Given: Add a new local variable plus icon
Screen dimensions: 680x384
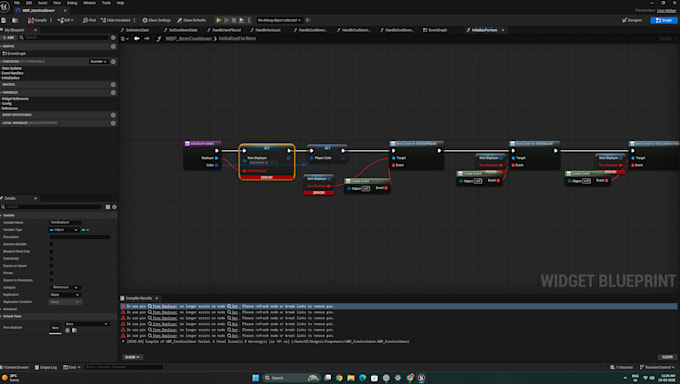Looking at the screenshot, I should (113, 123).
